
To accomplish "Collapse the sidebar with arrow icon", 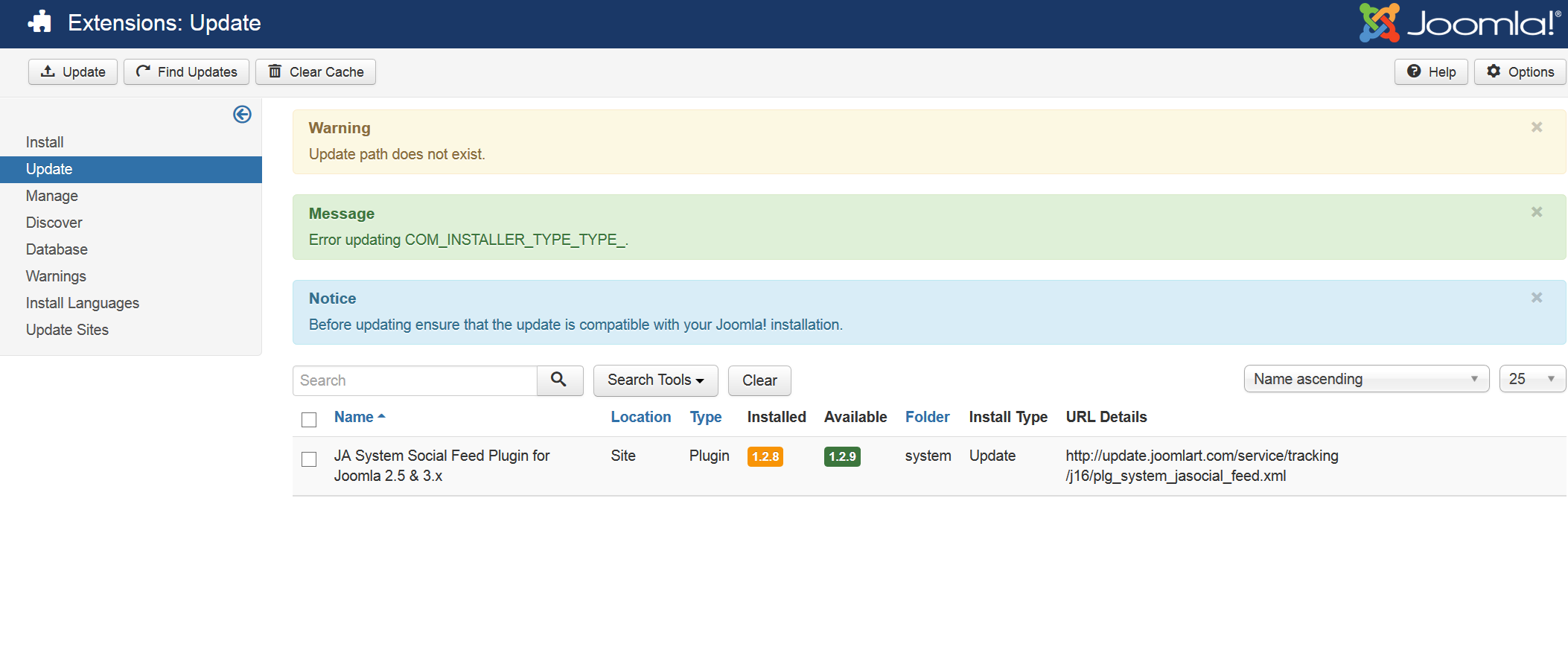I will coord(242,114).
